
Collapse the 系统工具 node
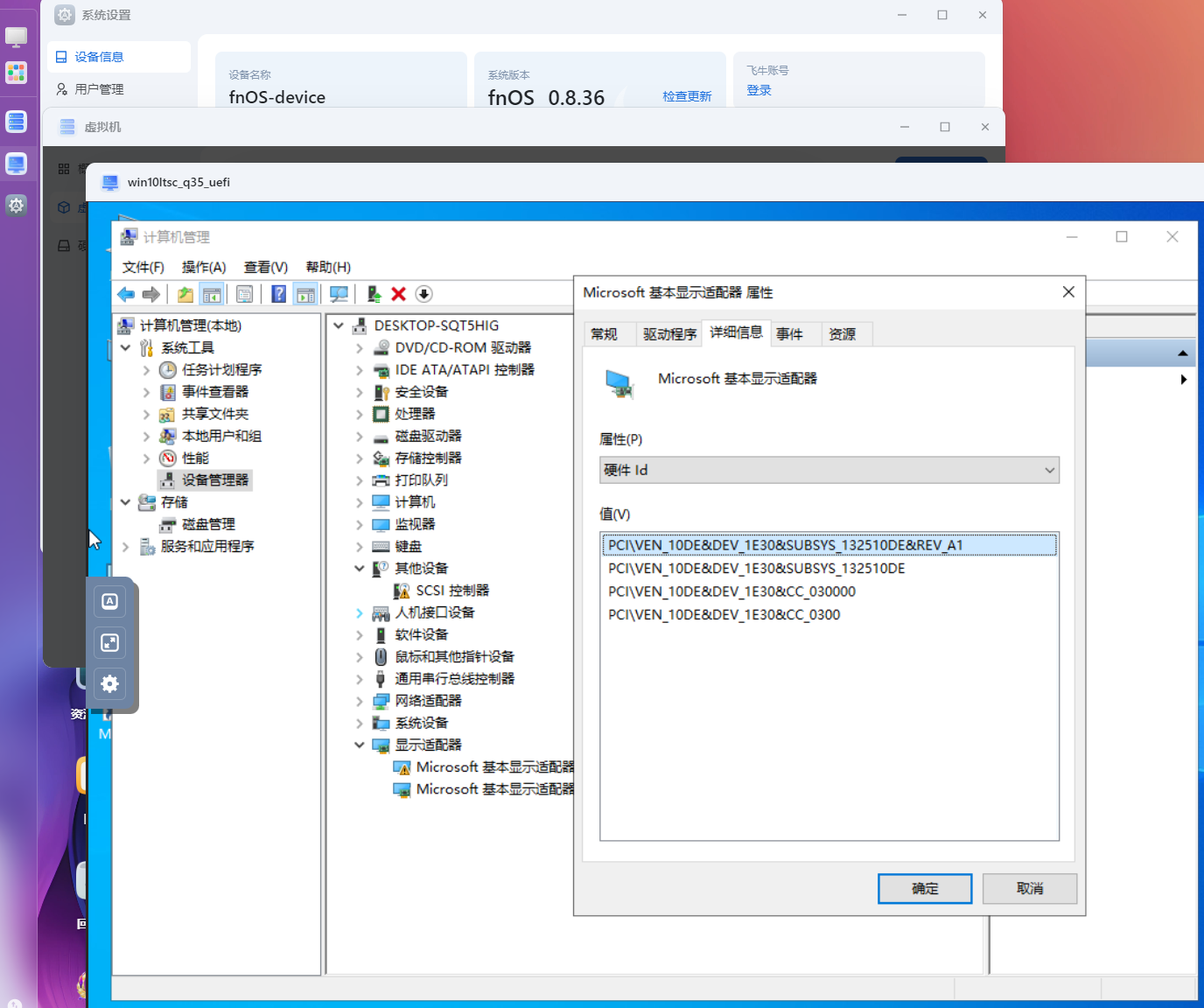[x=125, y=347]
